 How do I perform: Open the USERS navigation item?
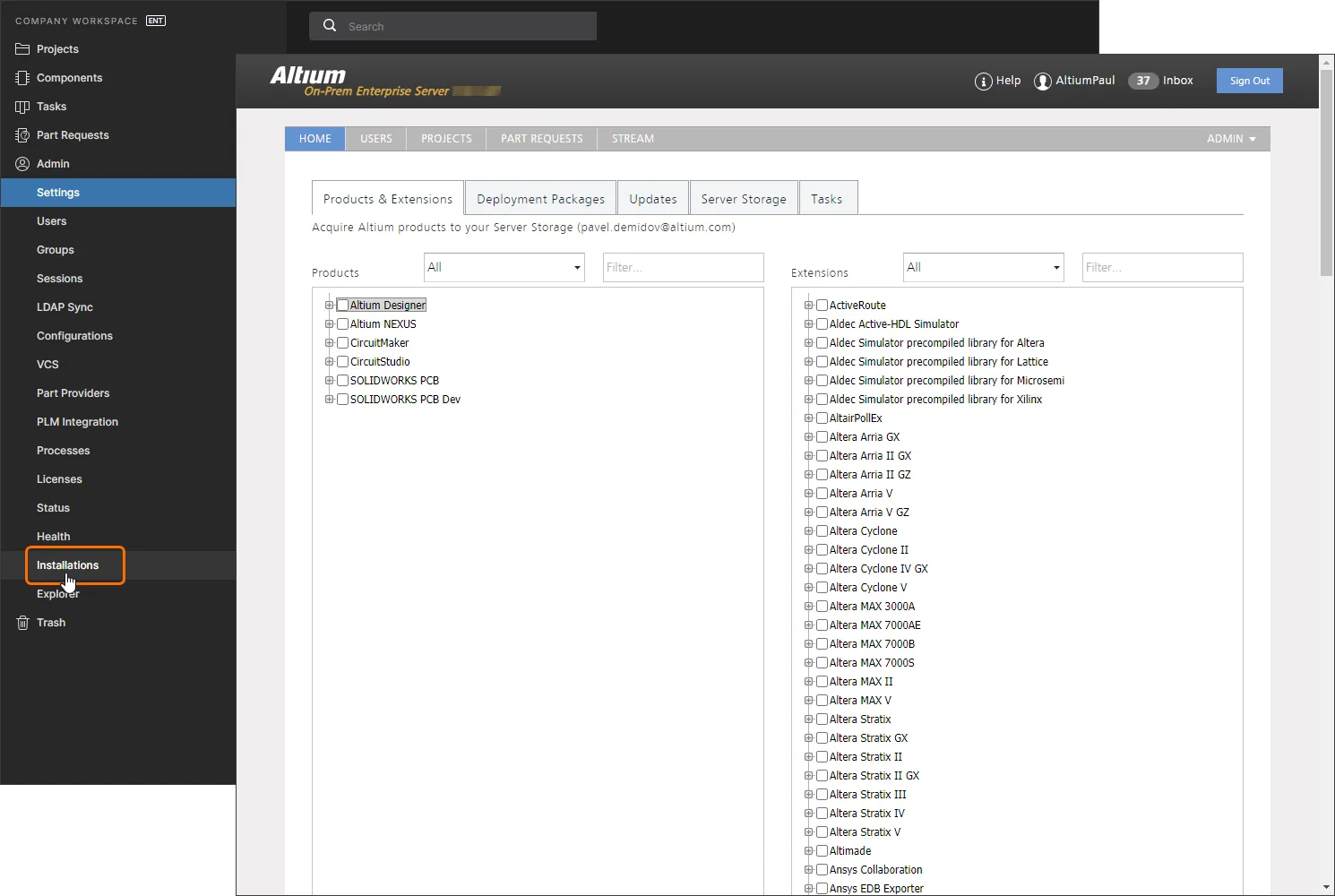[376, 139]
